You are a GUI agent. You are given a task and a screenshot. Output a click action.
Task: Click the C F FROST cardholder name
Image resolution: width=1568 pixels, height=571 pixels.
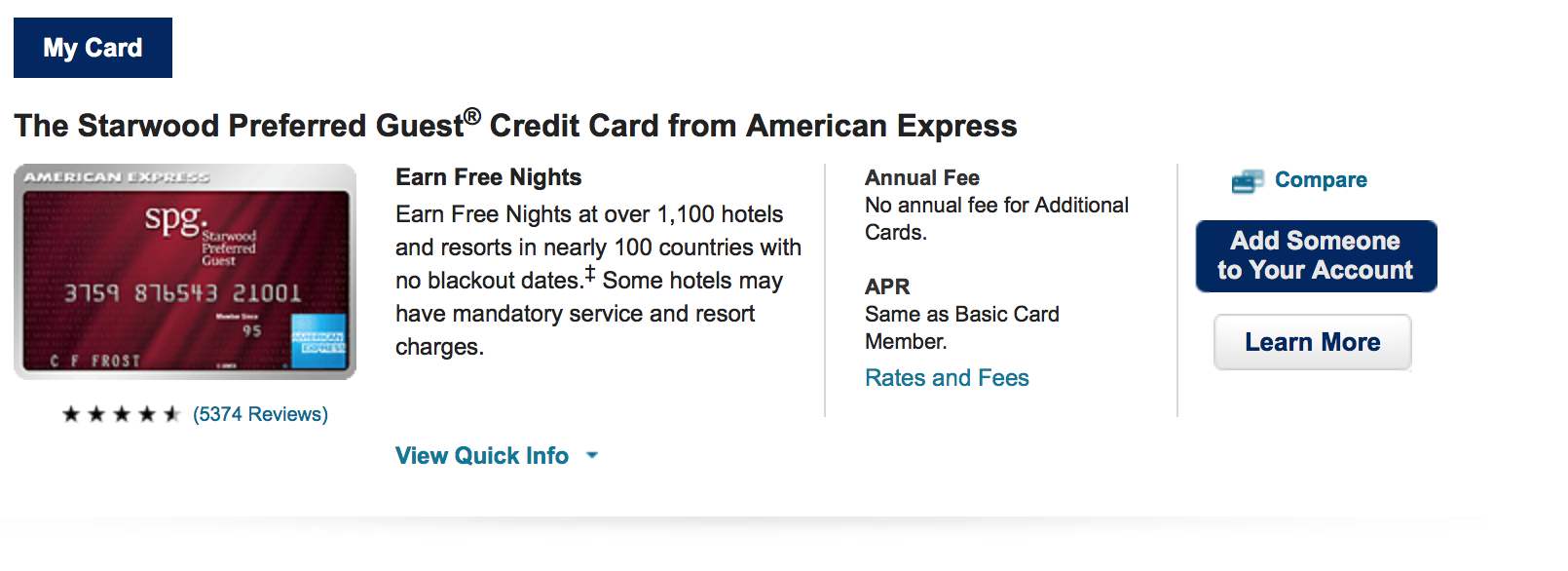(x=95, y=361)
